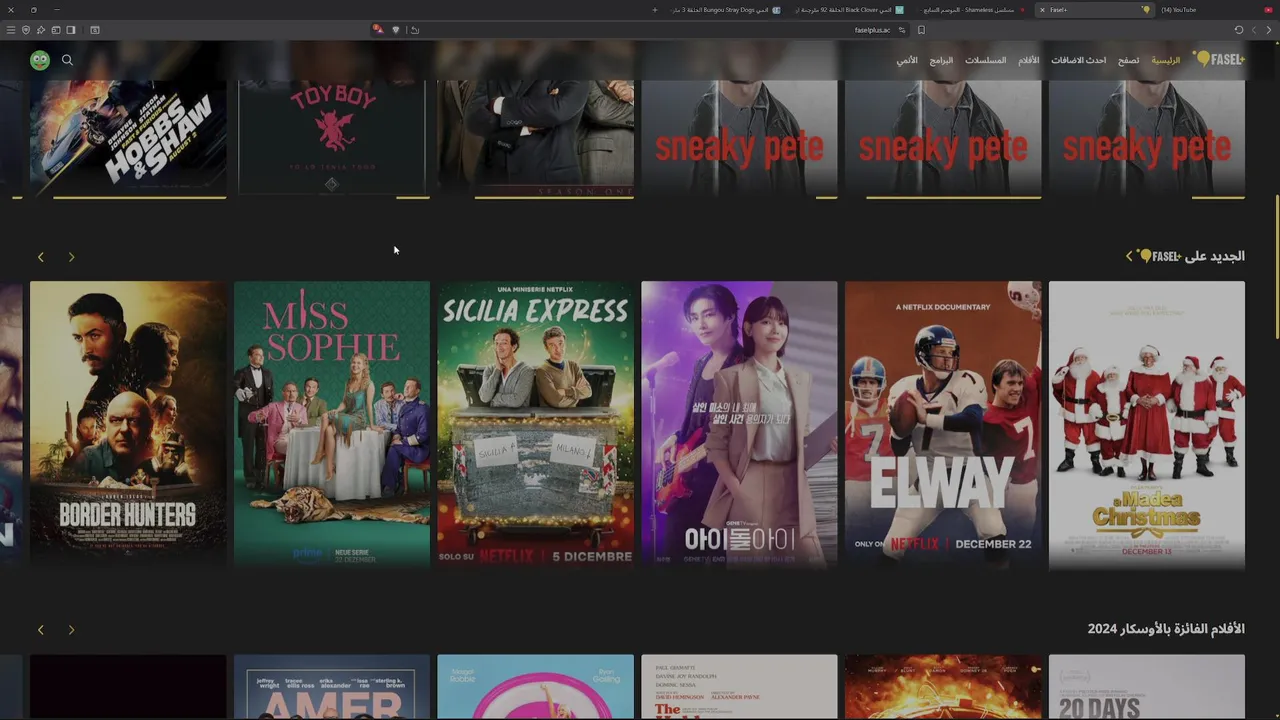Click the share arrow icon in address bar
The image size is (1280, 720).
pyautogui.click(x=414, y=30)
